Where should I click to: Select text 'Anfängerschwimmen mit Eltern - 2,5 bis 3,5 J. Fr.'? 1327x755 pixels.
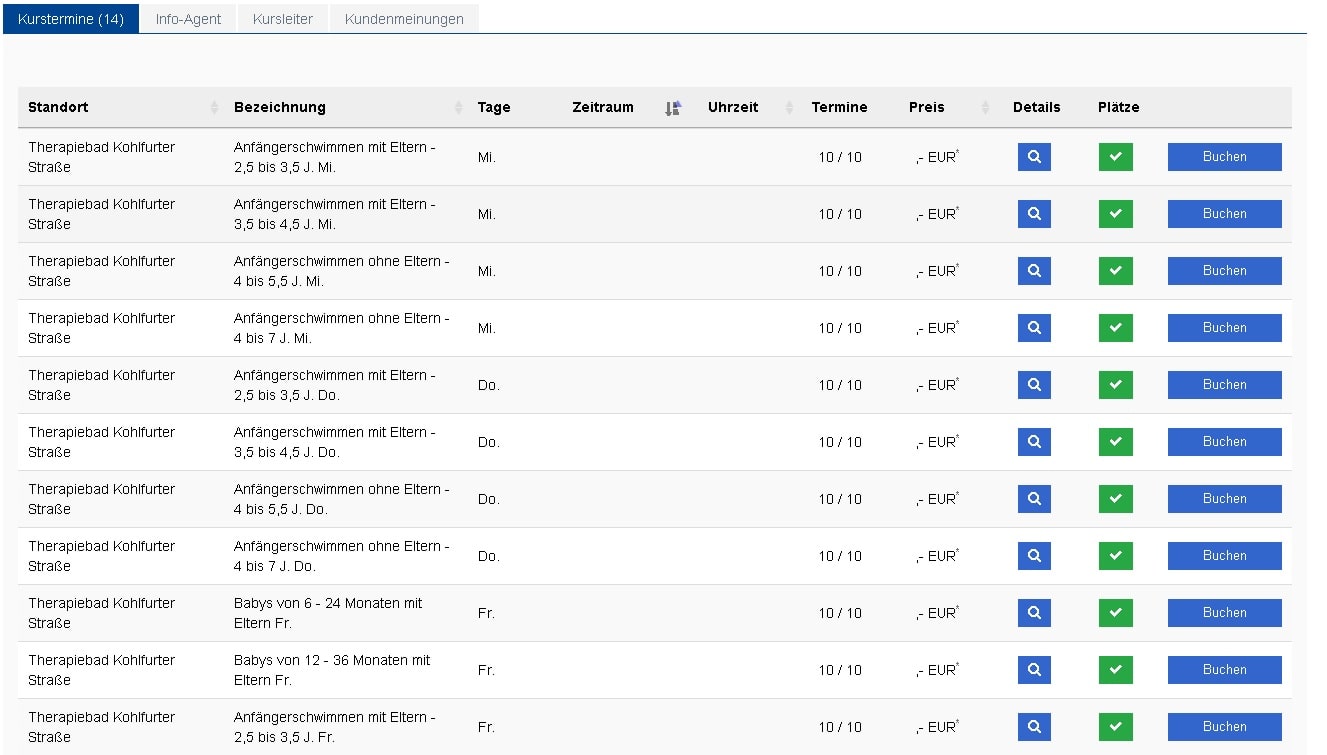[335, 727]
